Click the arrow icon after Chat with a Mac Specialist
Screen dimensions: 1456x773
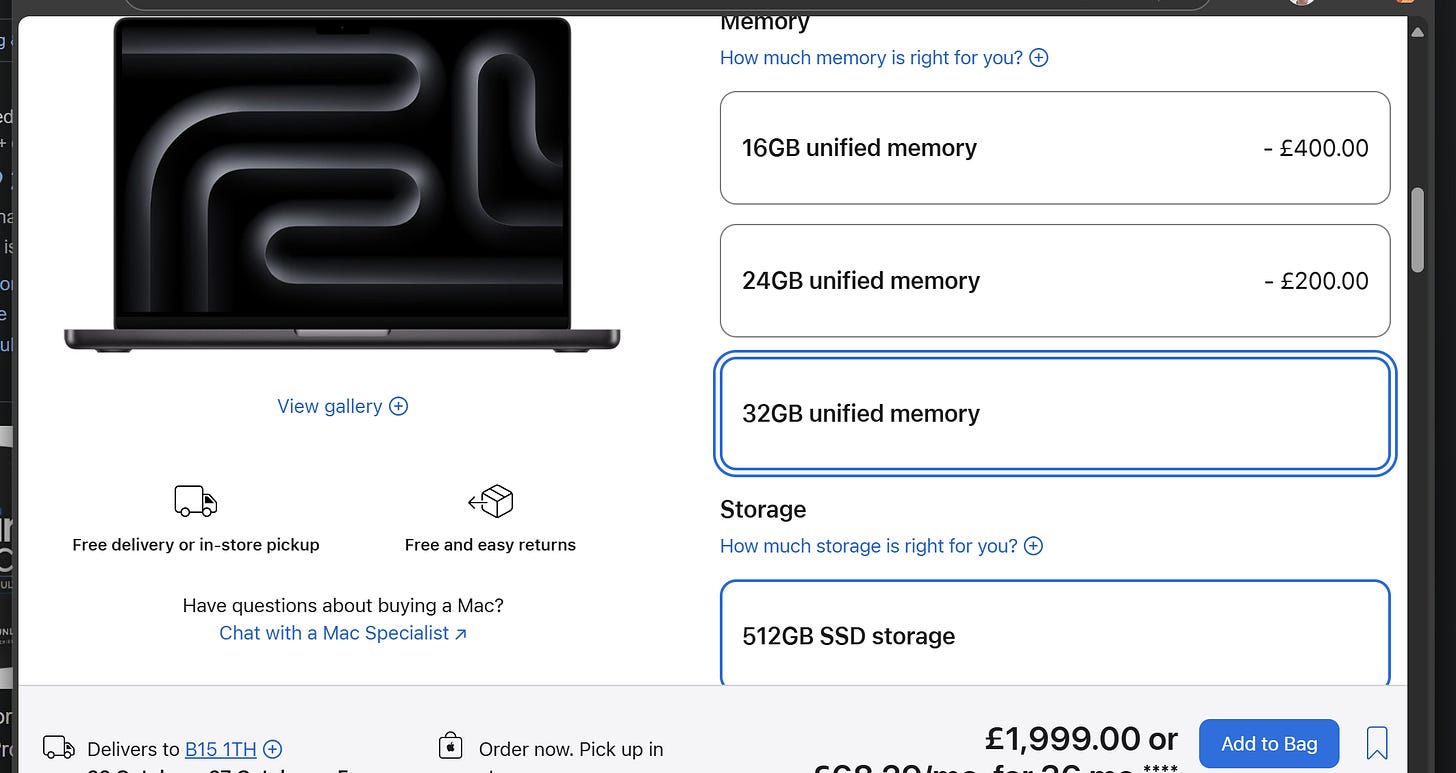(461, 634)
